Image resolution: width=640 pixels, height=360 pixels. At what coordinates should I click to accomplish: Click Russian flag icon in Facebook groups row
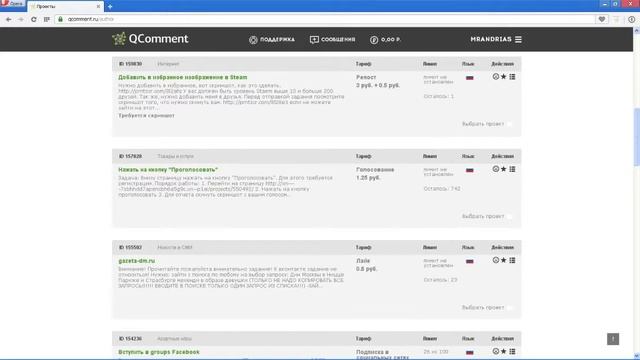470,352
